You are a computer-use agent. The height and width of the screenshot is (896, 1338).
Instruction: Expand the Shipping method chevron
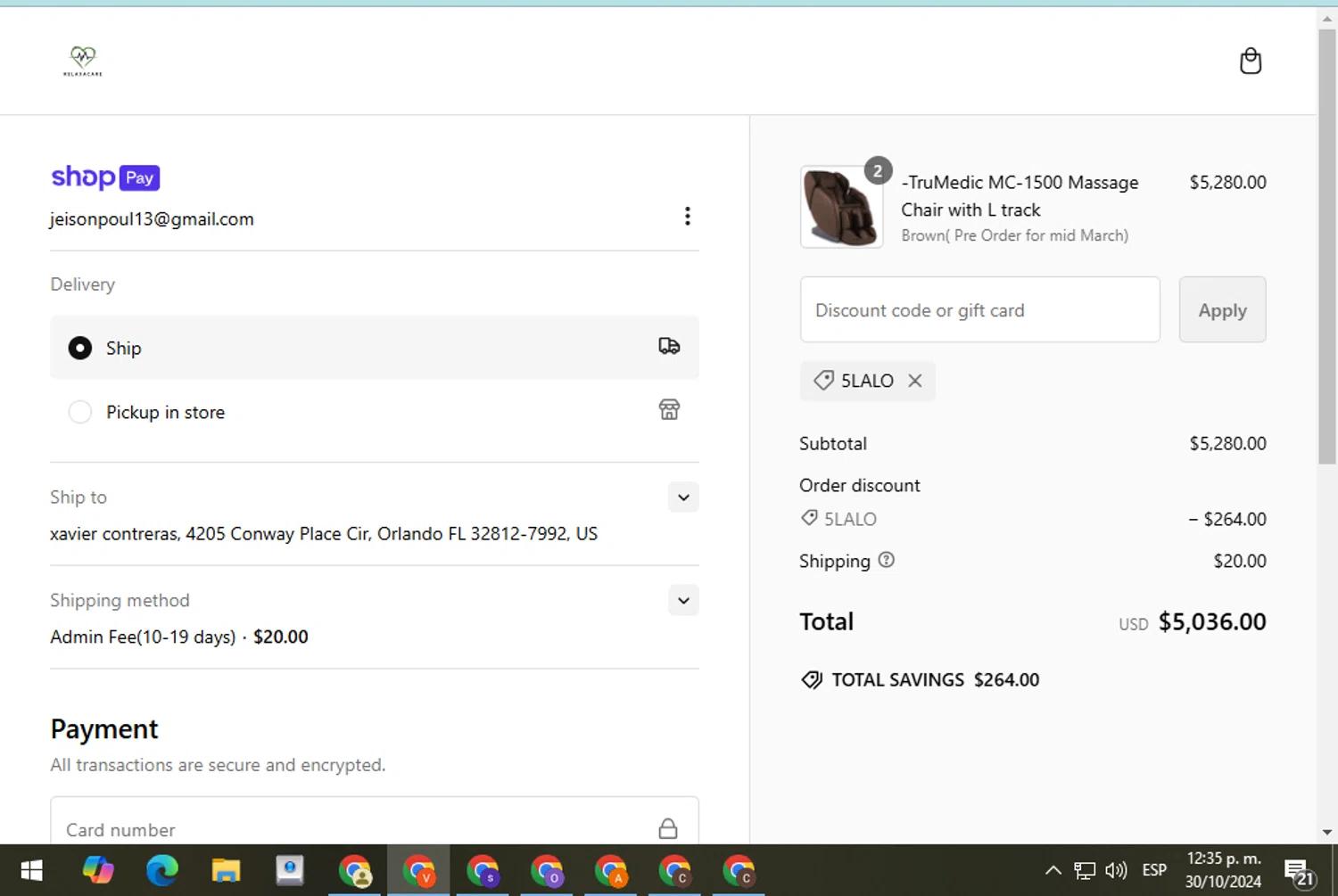(x=683, y=601)
